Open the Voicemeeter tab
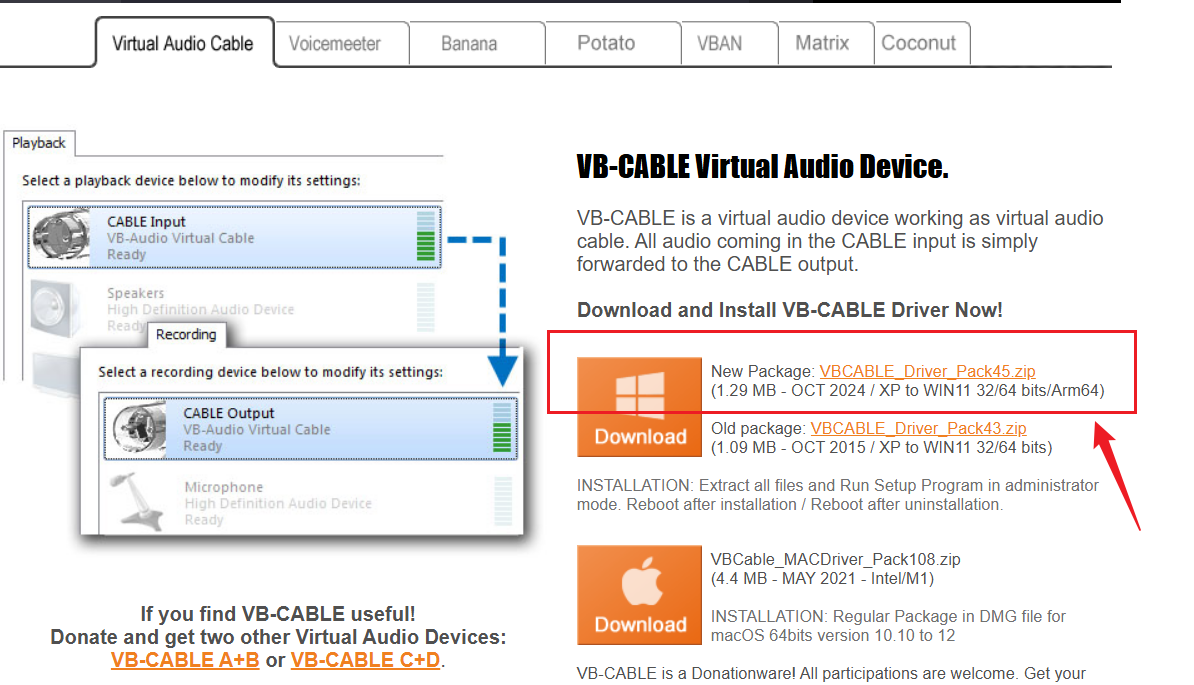 click(335, 44)
